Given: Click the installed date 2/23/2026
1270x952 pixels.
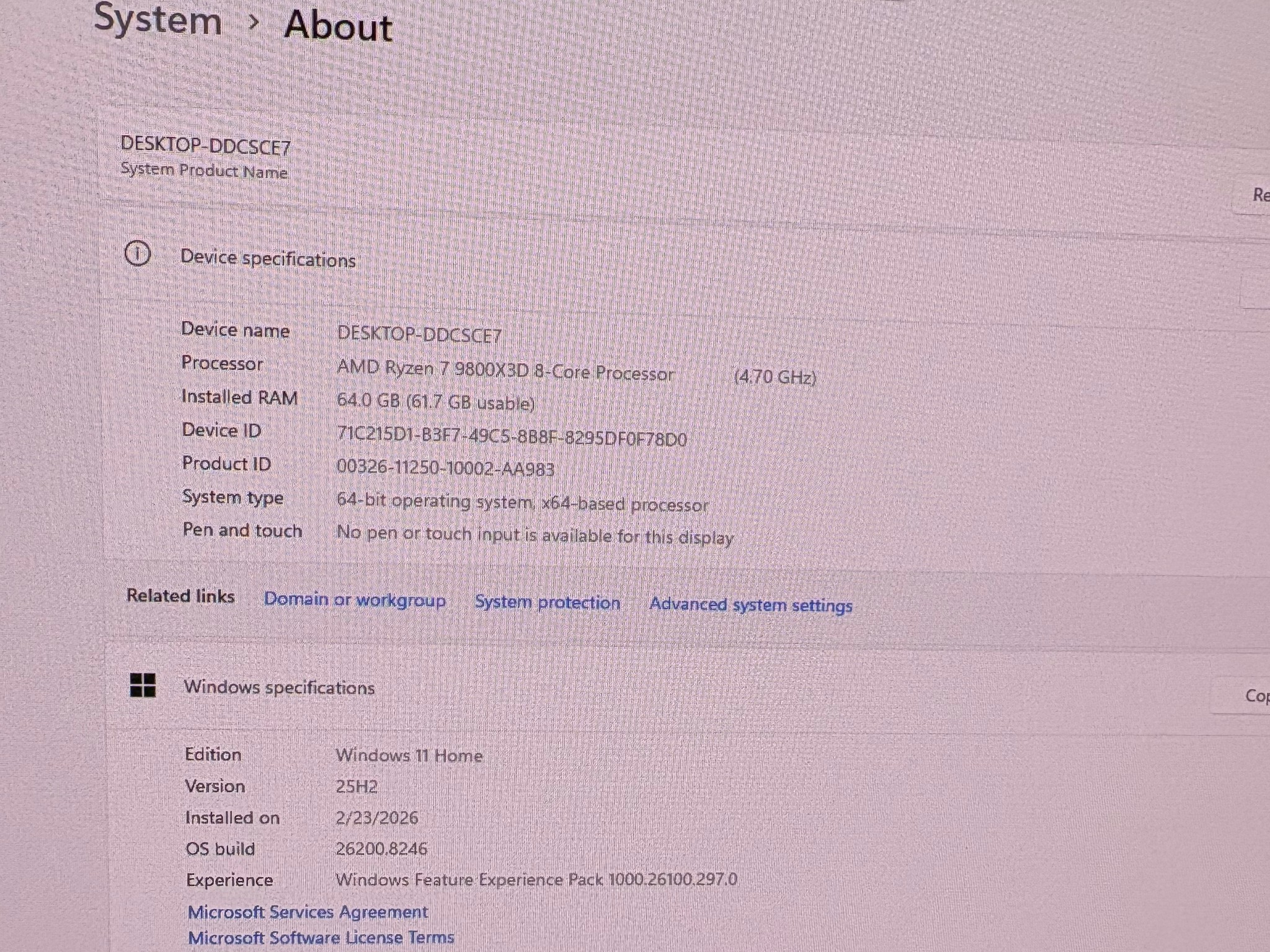Looking at the screenshot, I should [376, 818].
